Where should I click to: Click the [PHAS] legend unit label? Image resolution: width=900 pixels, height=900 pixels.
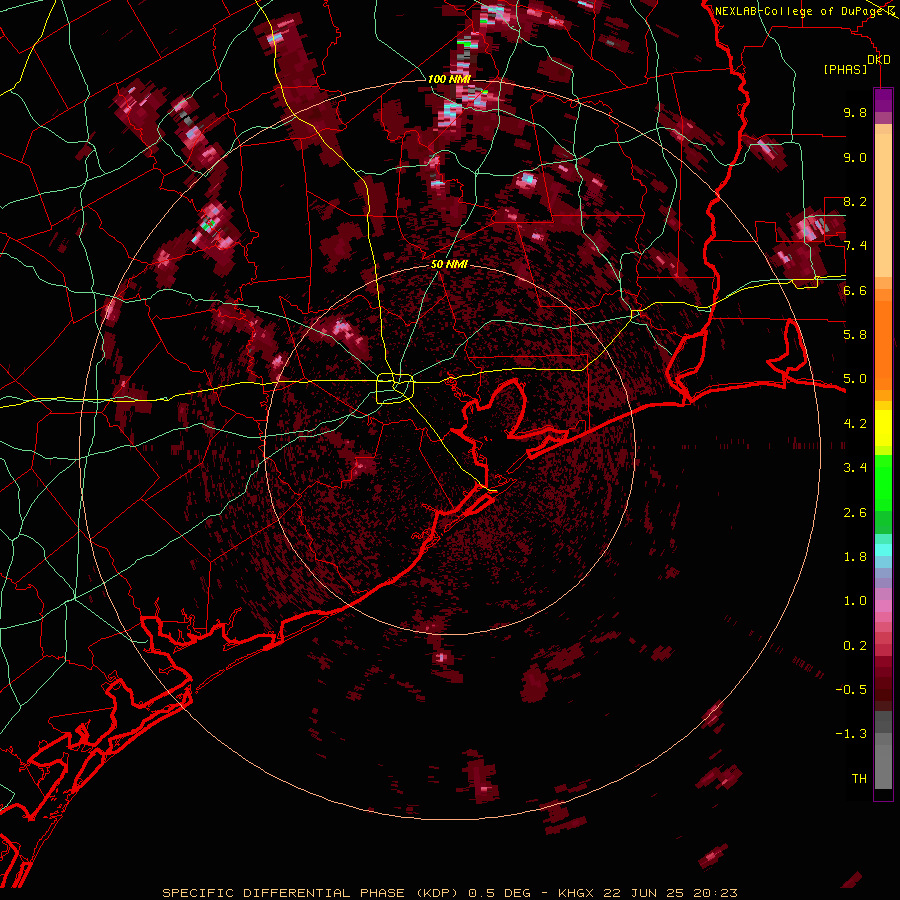845,69
